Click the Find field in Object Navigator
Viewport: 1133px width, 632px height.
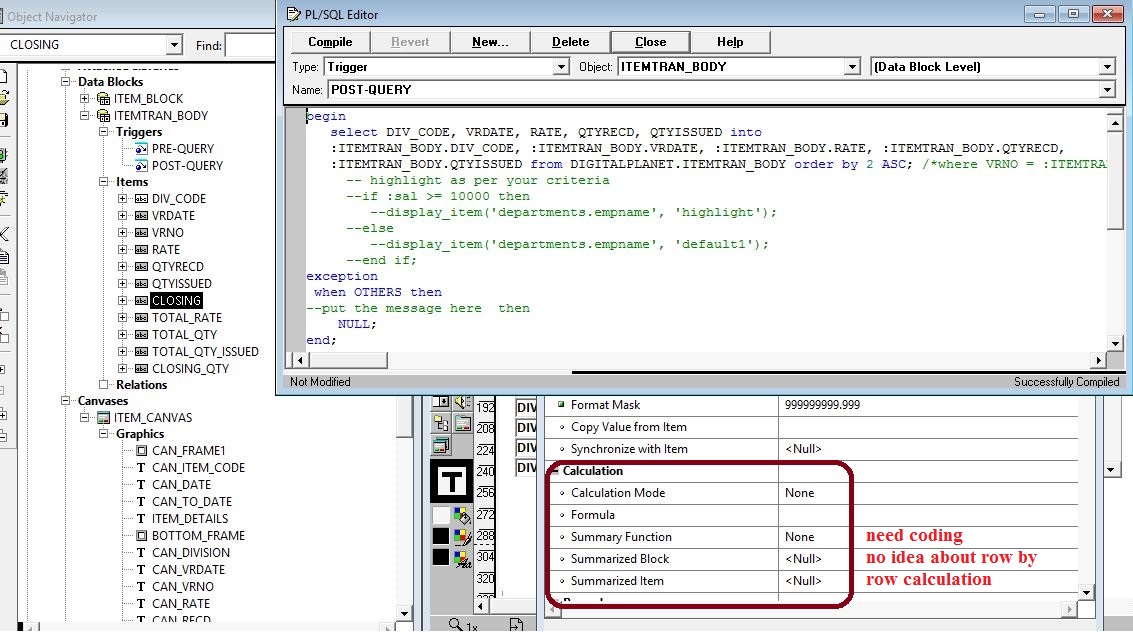[250, 45]
